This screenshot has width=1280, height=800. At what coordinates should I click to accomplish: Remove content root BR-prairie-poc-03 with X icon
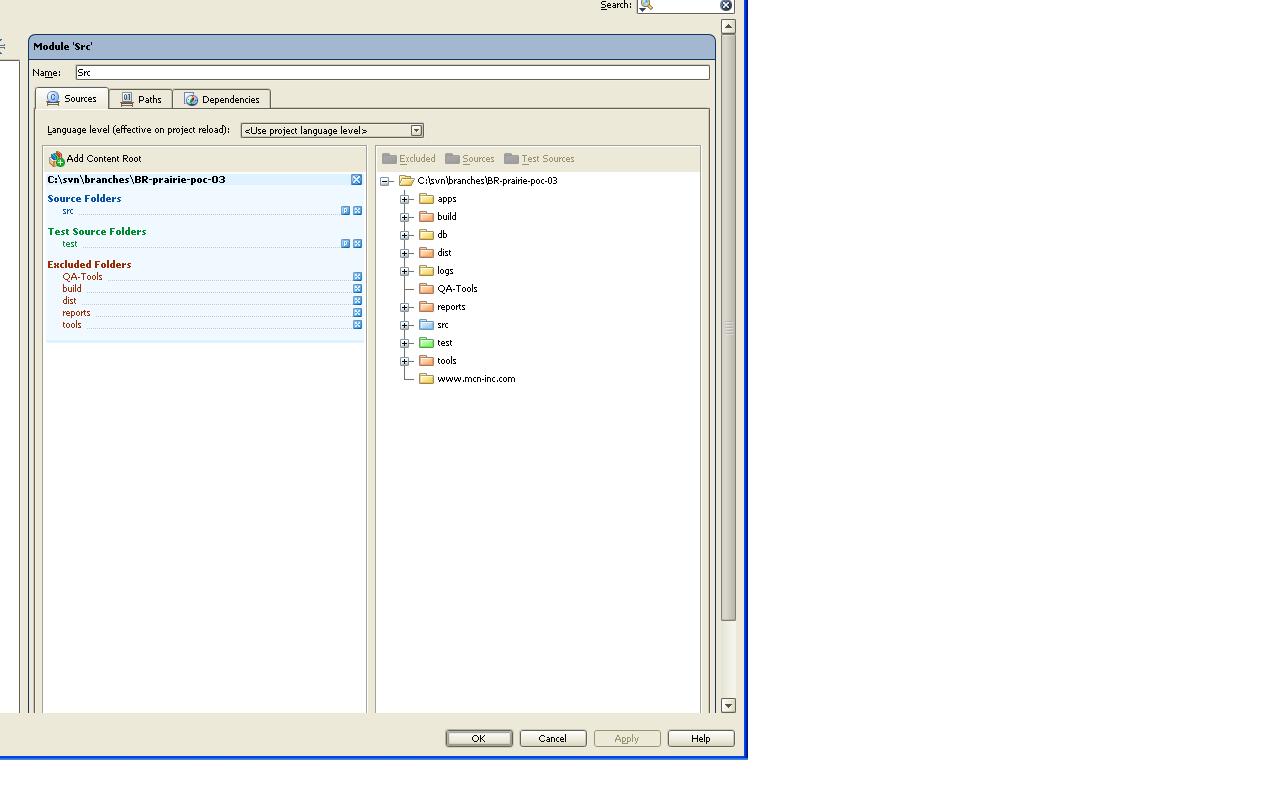[356, 180]
